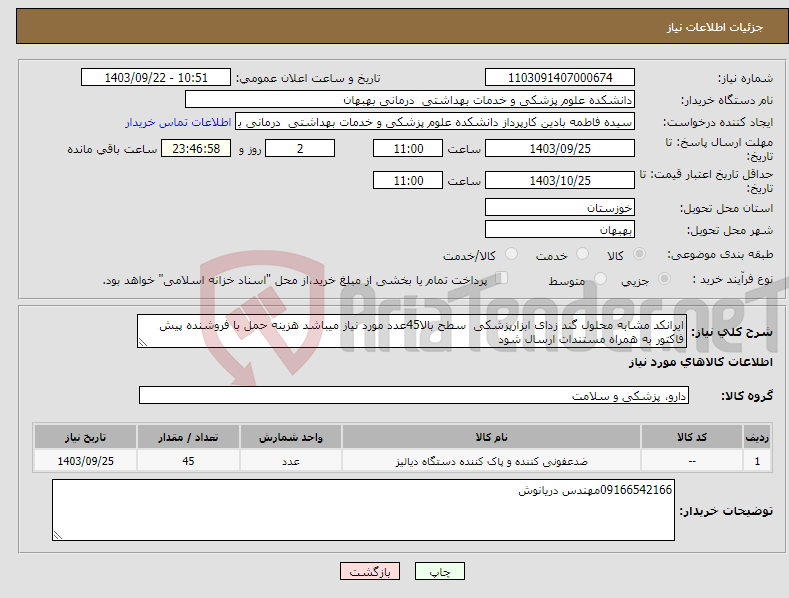Toggle the اسناد خزانه اسلامی payment checkbox
The image size is (789, 598).
point(502,277)
